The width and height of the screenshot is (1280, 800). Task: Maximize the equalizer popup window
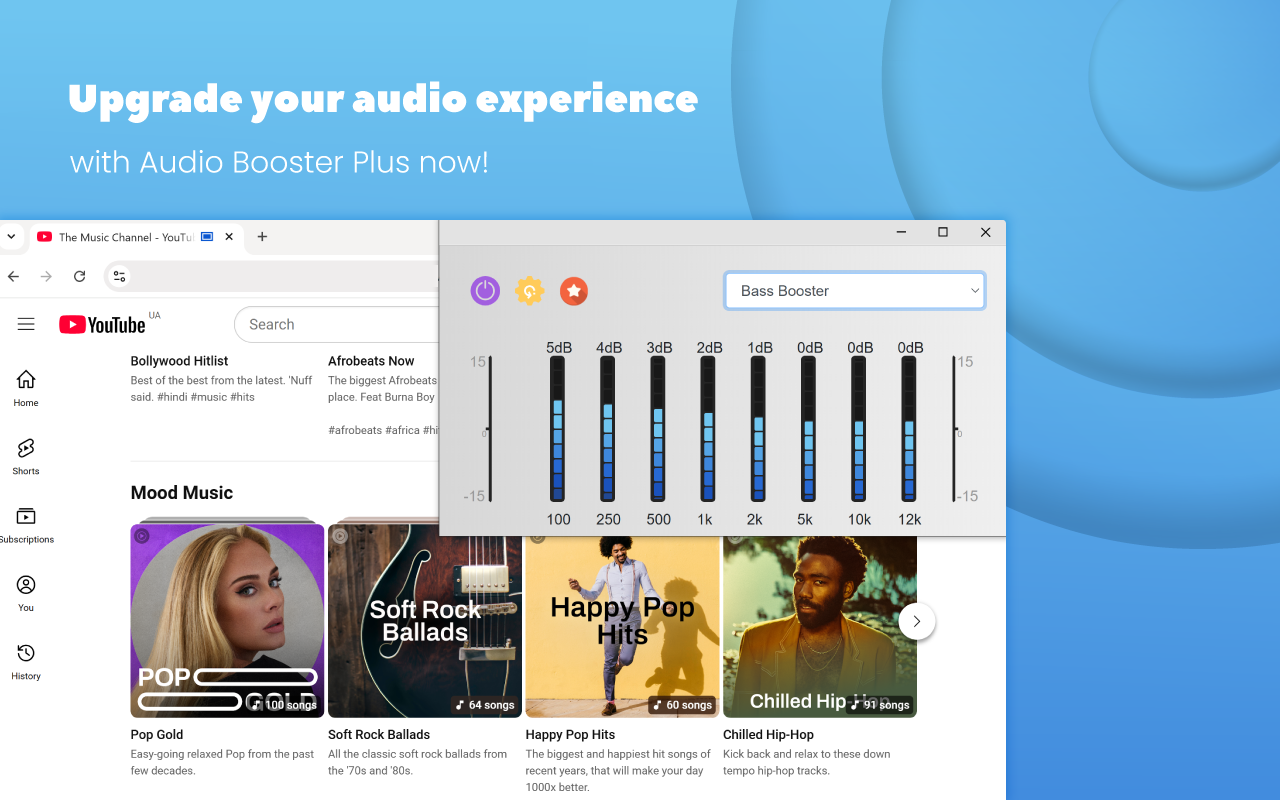tap(943, 232)
